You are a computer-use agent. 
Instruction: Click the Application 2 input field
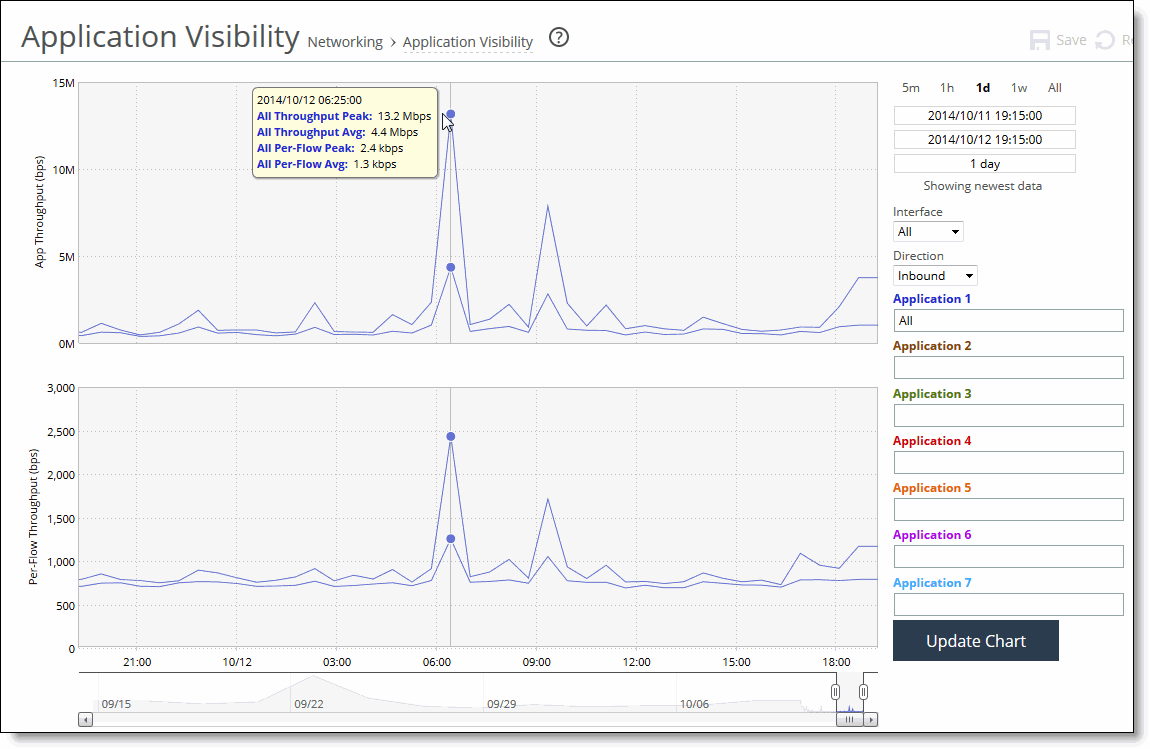pyautogui.click(x=1007, y=367)
